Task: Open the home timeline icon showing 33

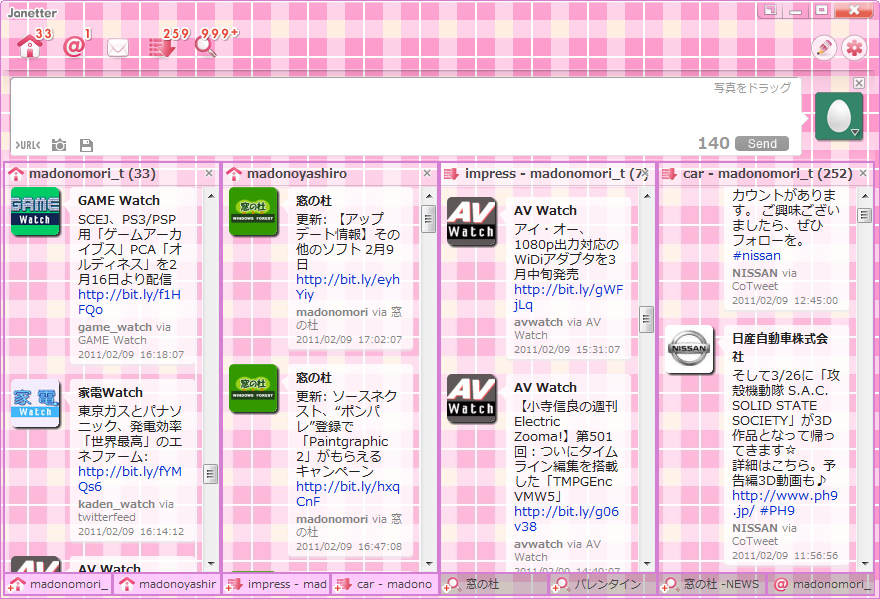Action: pyautogui.click(x=30, y=46)
